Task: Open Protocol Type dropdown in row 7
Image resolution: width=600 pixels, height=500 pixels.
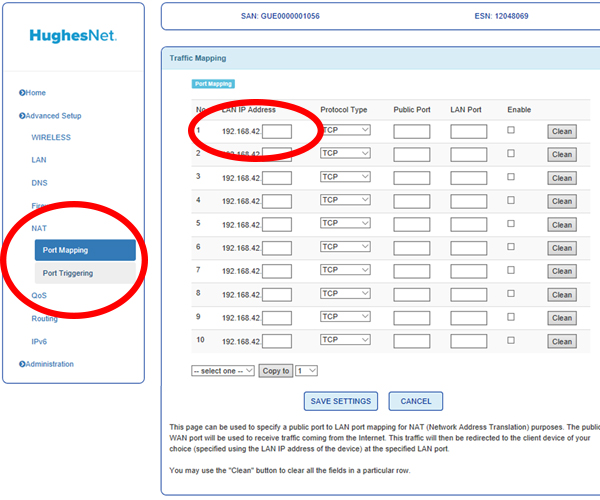Action: pyautogui.click(x=345, y=270)
